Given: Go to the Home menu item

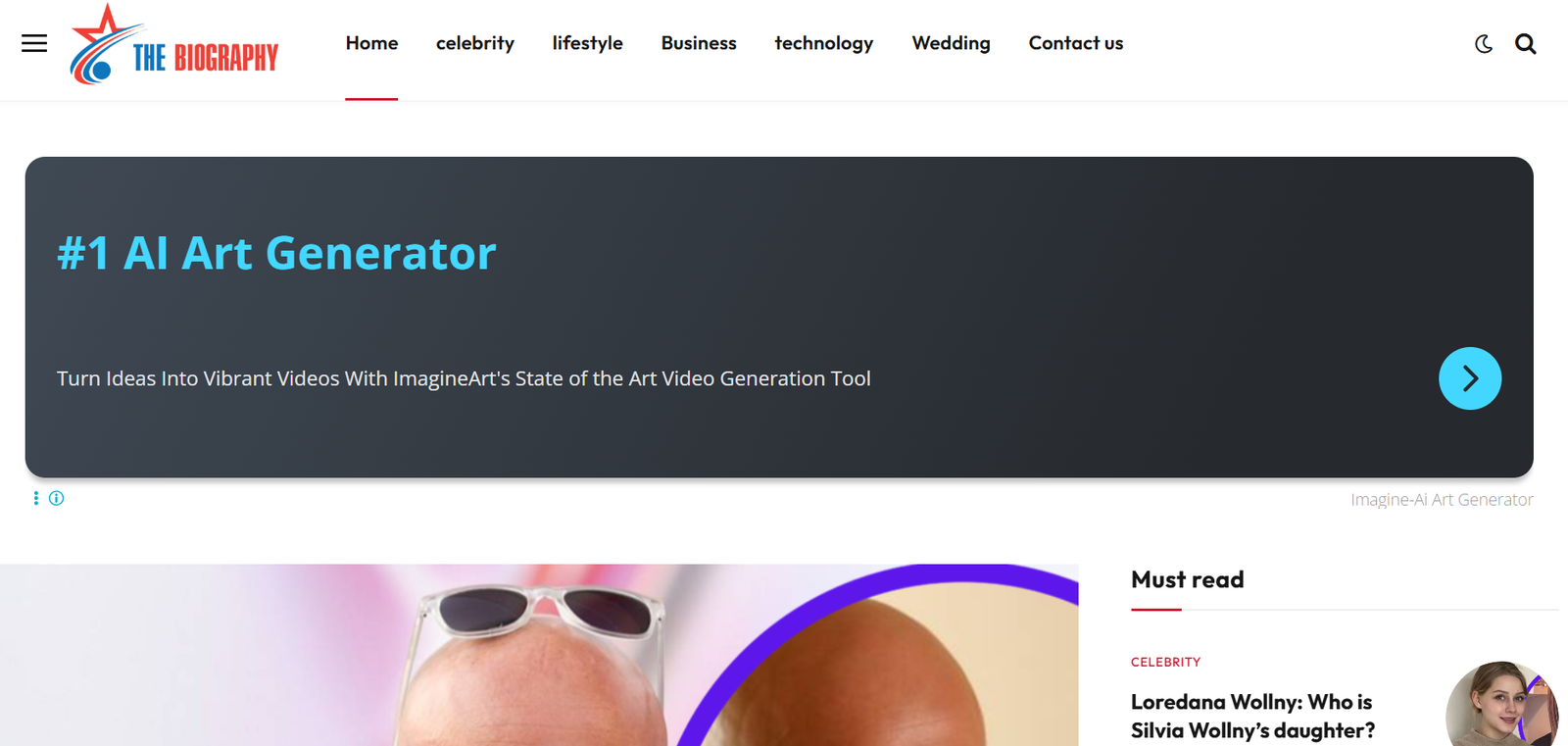Looking at the screenshot, I should pos(371,43).
